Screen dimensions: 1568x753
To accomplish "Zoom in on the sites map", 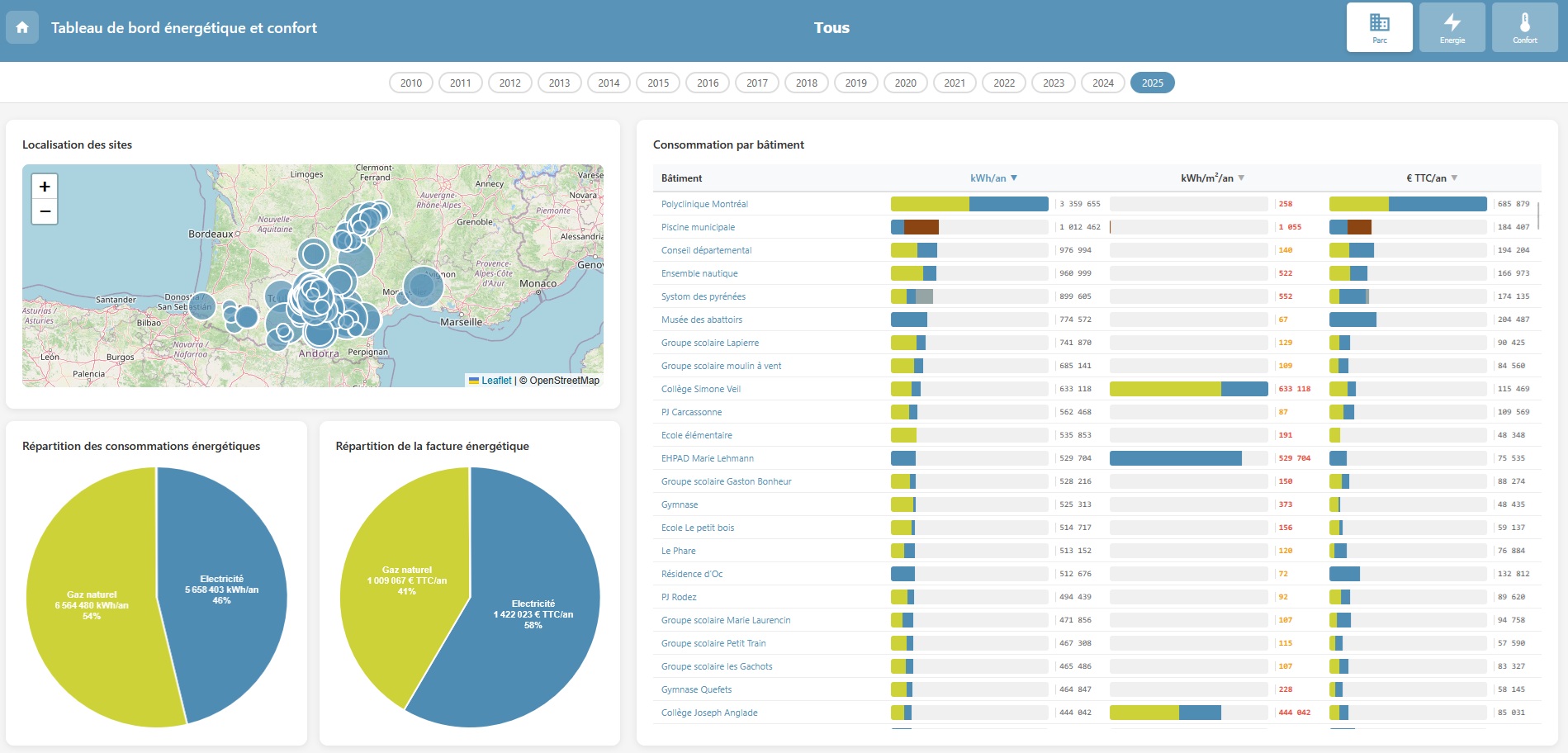I will pyautogui.click(x=45, y=187).
